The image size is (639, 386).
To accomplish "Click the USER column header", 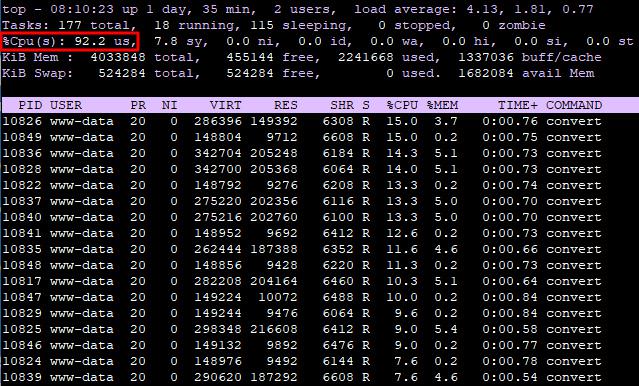I will point(66,105).
